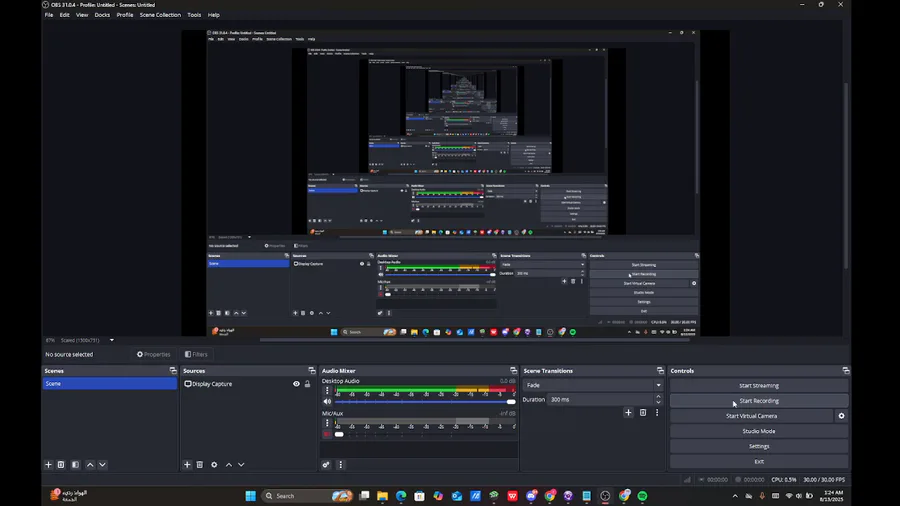Click the Start Streaming button
The image size is (900, 506).
click(x=759, y=386)
